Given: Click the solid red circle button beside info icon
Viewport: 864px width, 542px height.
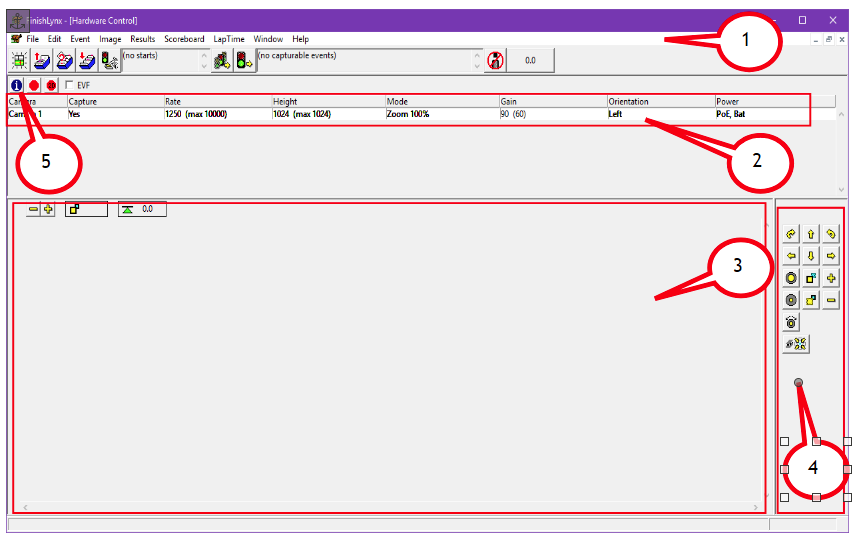Looking at the screenshot, I should pyautogui.click(x=34, y=86).
